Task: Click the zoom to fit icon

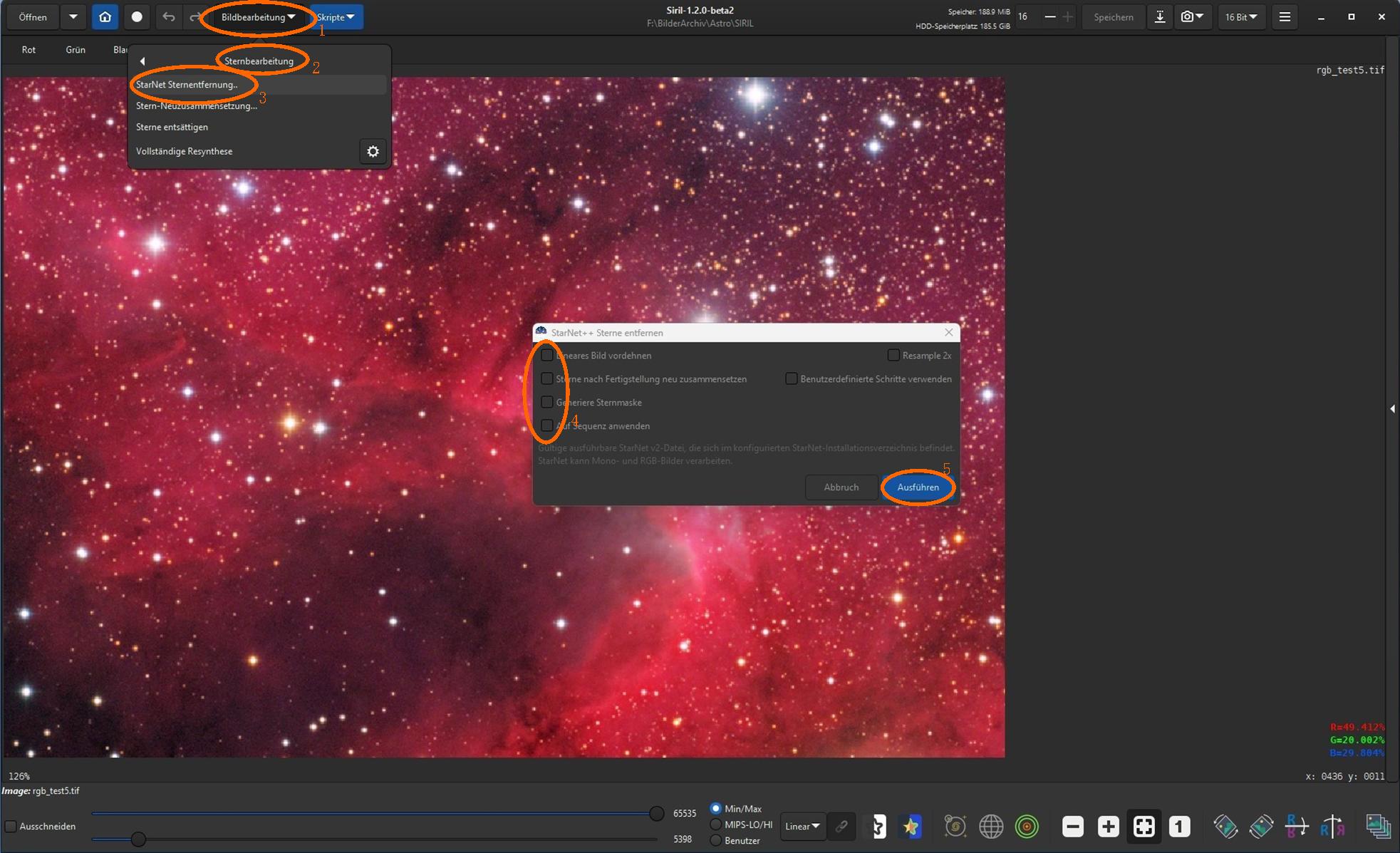Action: pos(1144,826)
